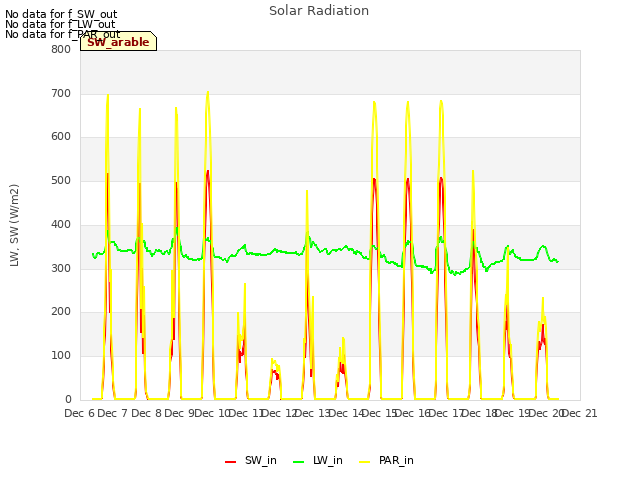Click the yellow PAR_in legend color marker
The height and width of the screenshot is (480, 640).
click(x=364, y=462)
